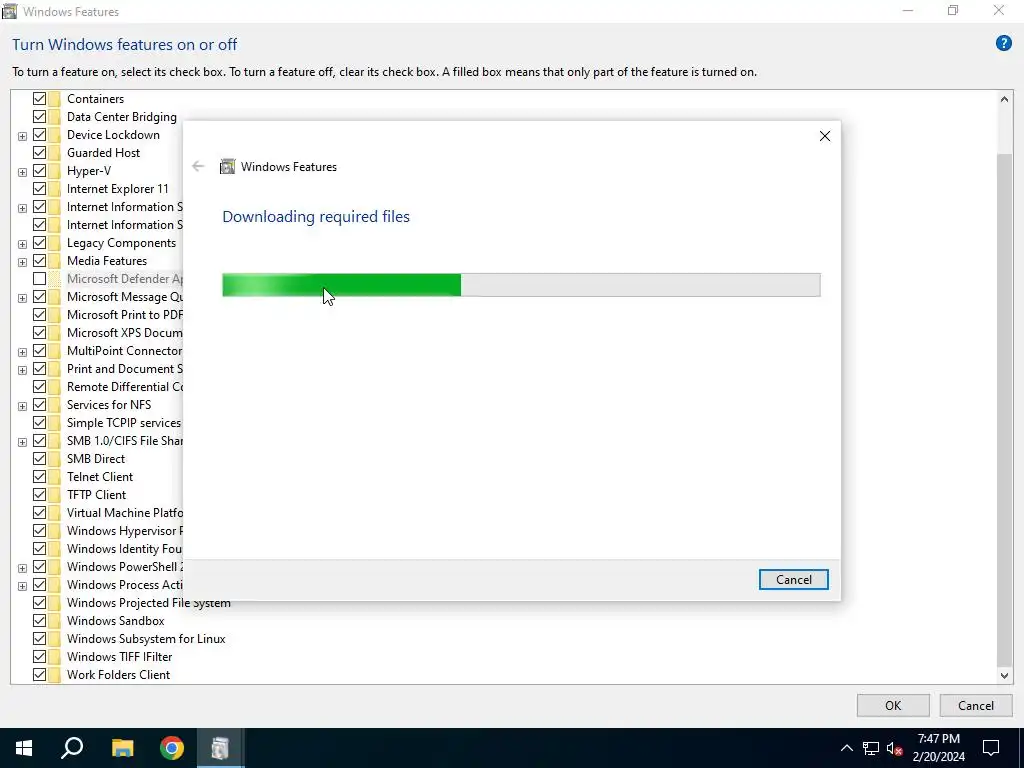
Task: Select the Simple TCPIP services row
Action: click(x=124, y=423)
